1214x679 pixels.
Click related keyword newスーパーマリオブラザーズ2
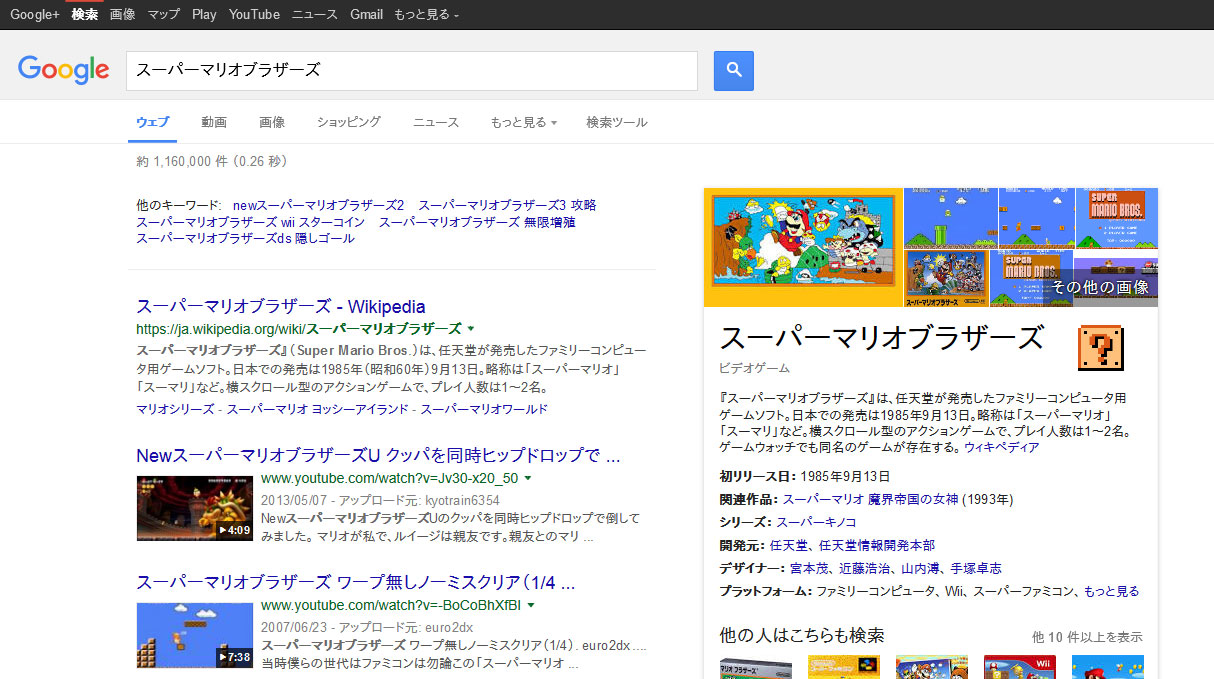[318, 205]
